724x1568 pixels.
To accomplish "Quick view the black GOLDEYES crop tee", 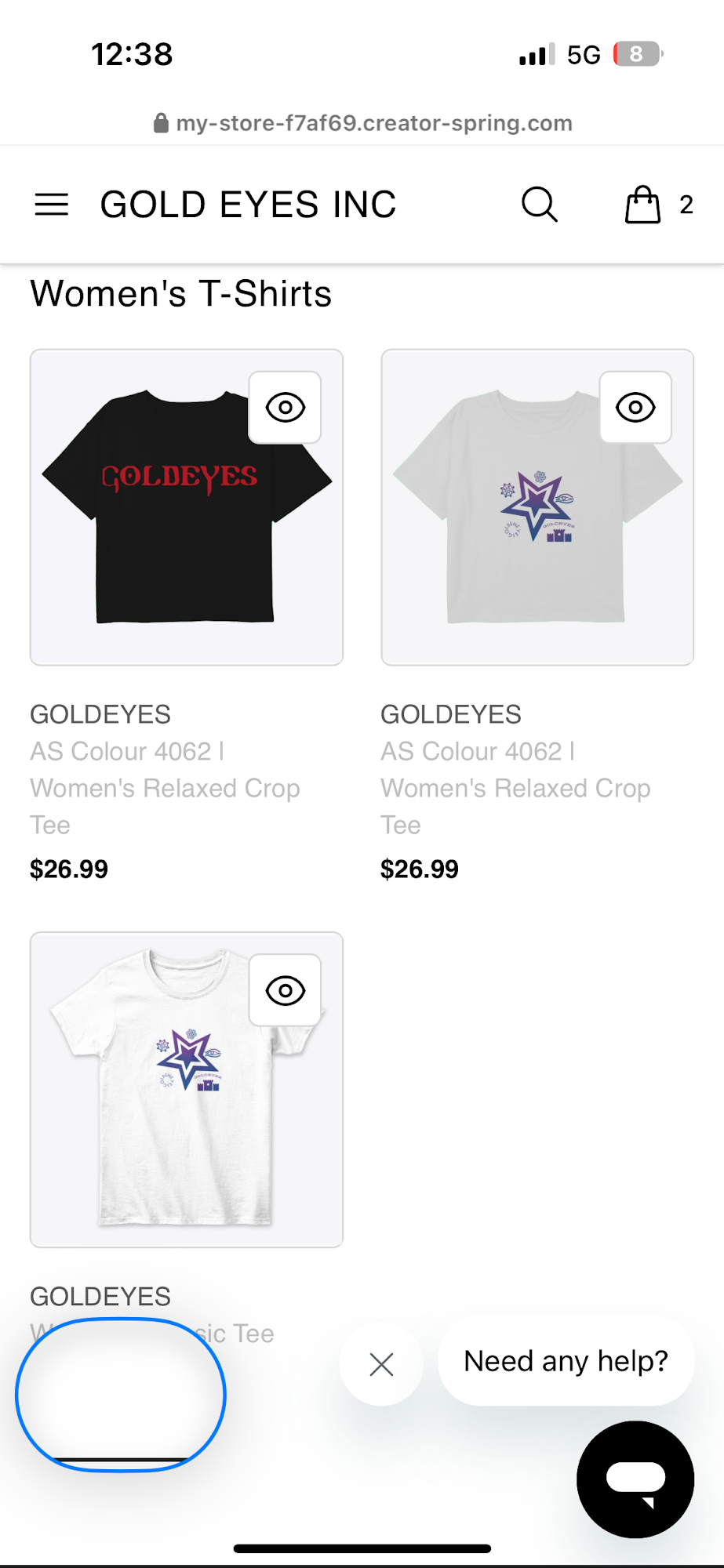I will 285,408.
